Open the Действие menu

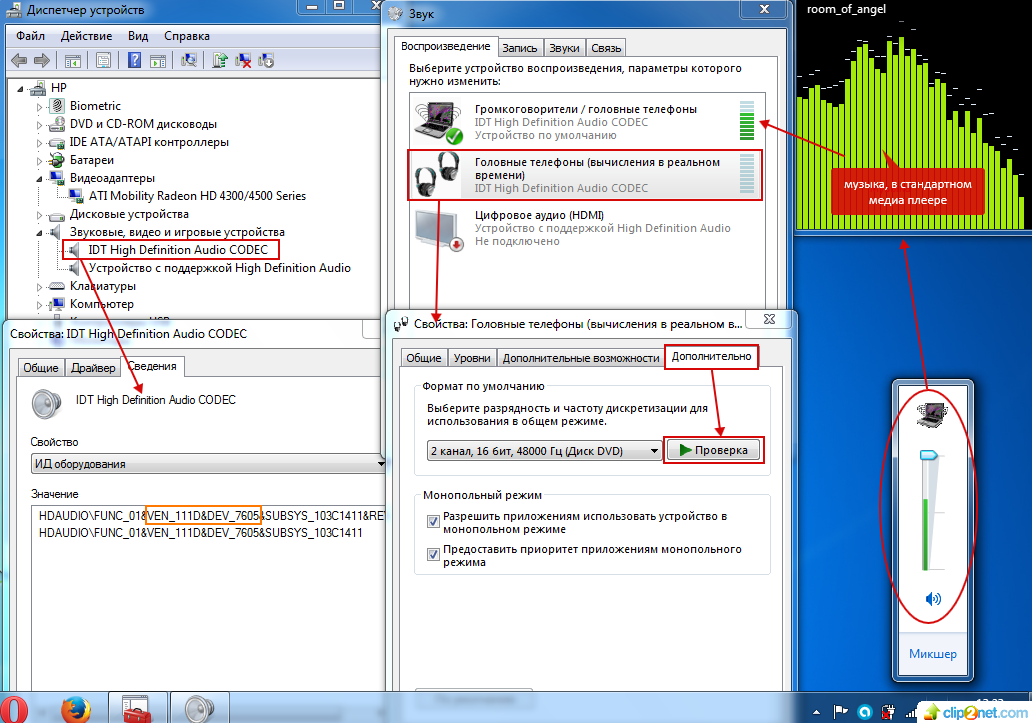click(x=86, y=36)
